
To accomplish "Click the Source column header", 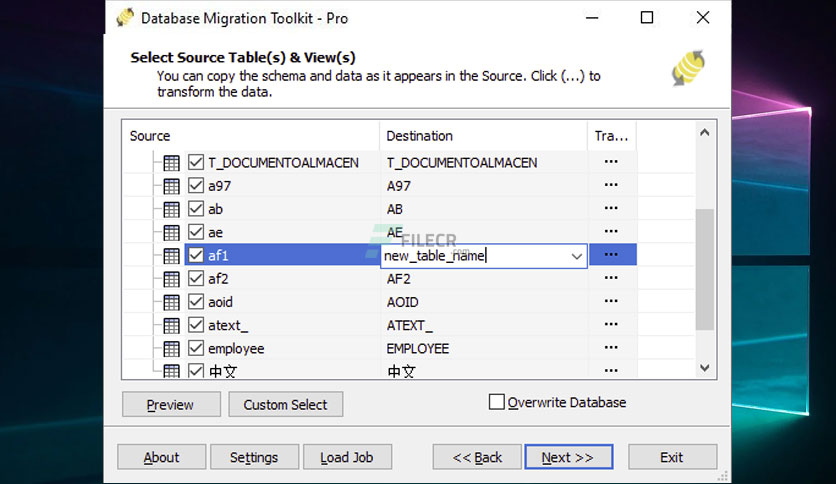I will [x=251, y=136].
